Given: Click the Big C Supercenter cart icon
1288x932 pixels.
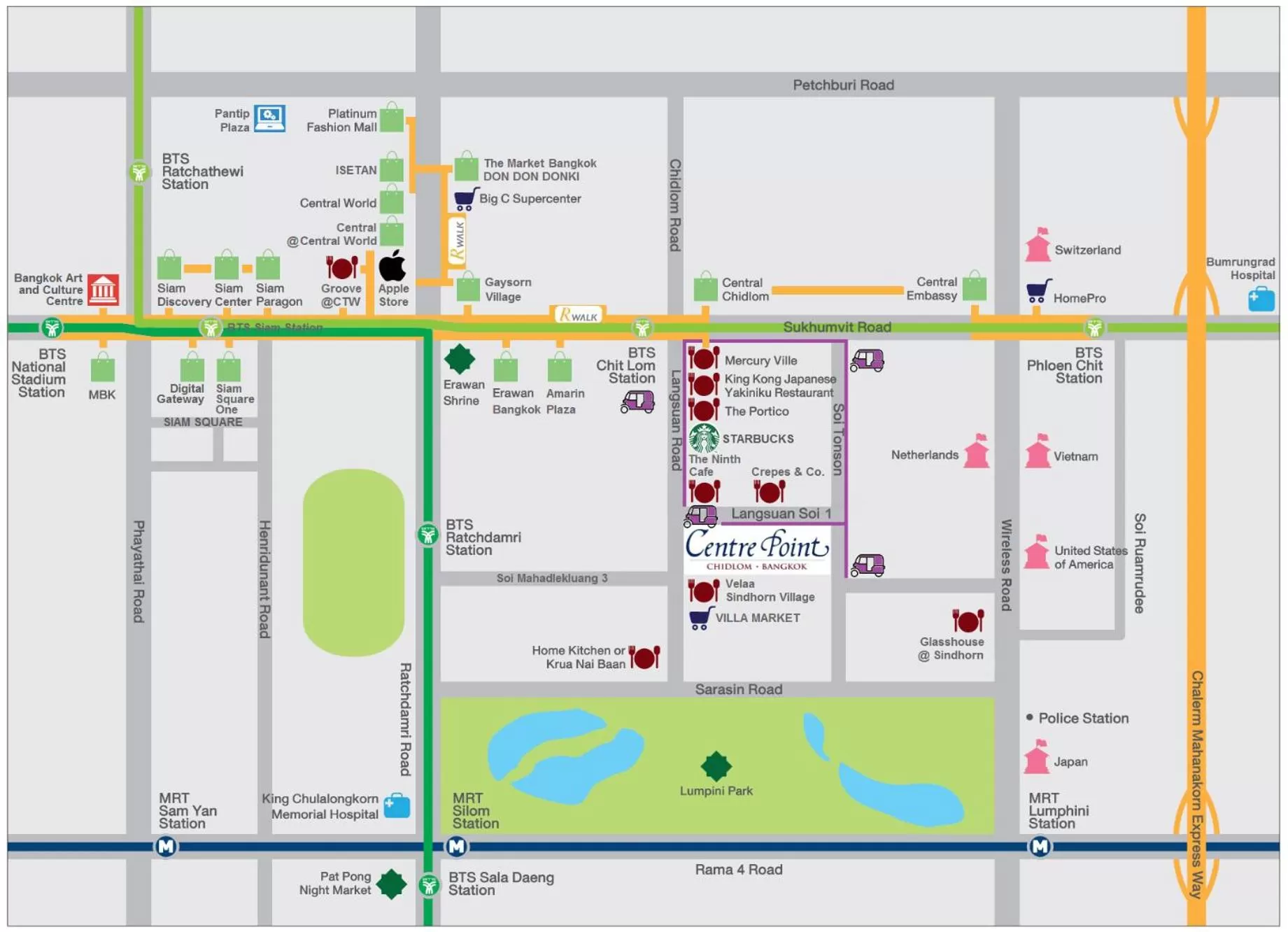Looking at the screenshot, I should (x=466, y=199).
